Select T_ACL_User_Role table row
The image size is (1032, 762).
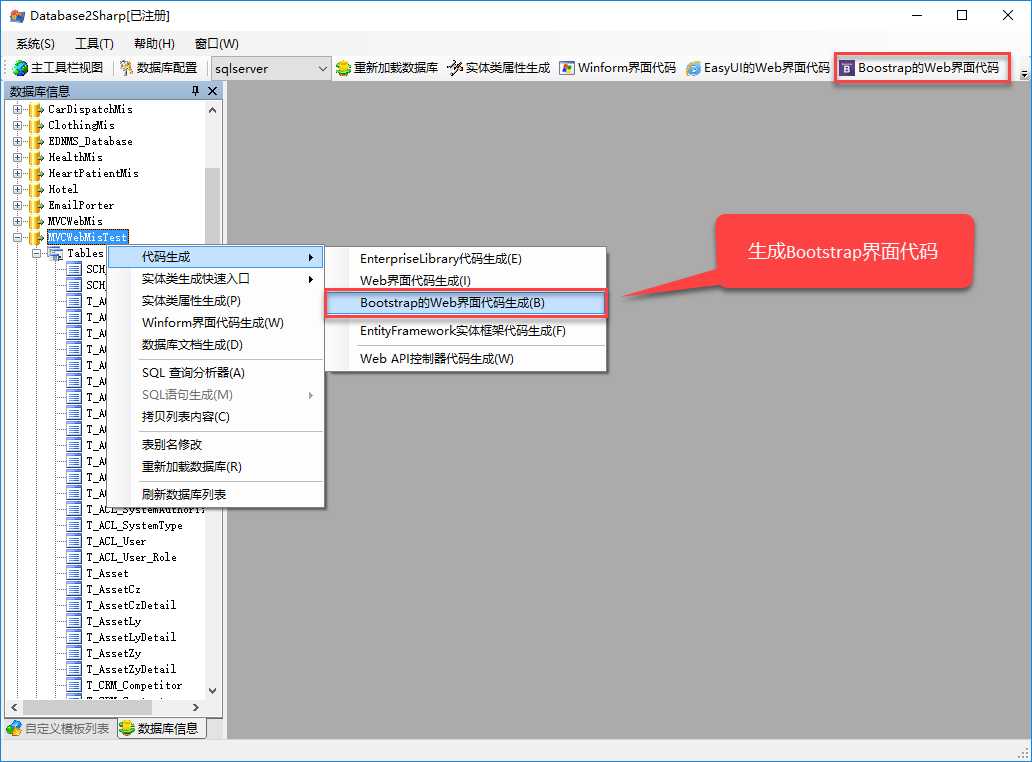pos(132,558)
